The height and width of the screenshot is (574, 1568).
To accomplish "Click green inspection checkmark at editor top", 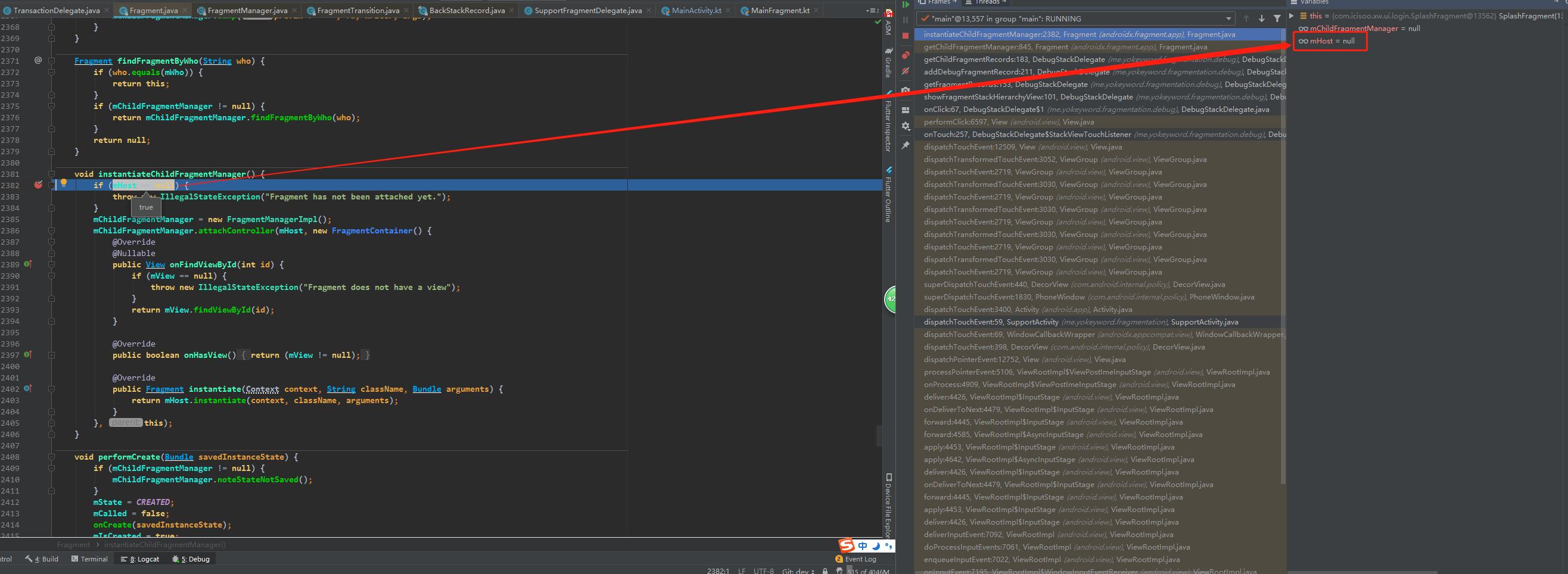I will coord(877,22).
